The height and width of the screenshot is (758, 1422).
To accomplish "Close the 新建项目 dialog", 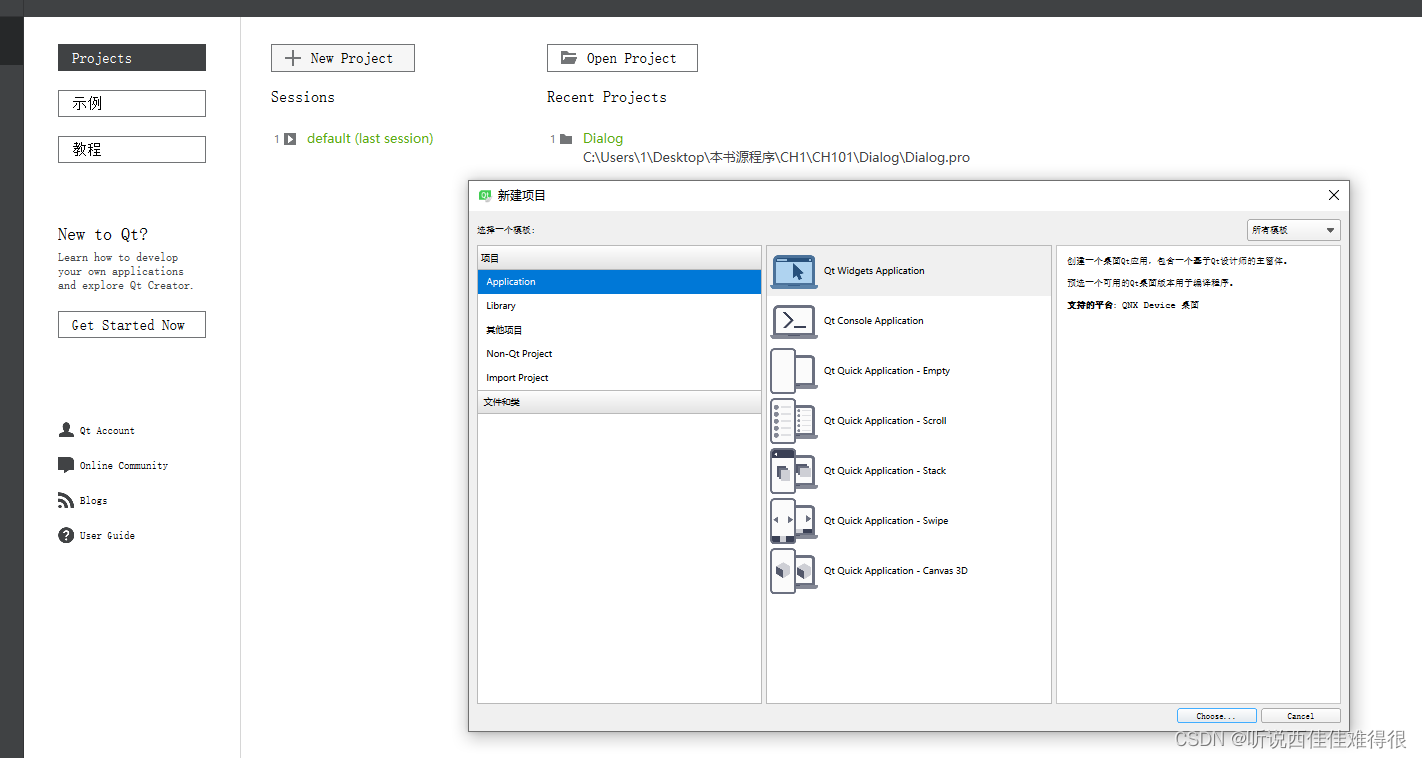I will 1333,195.
